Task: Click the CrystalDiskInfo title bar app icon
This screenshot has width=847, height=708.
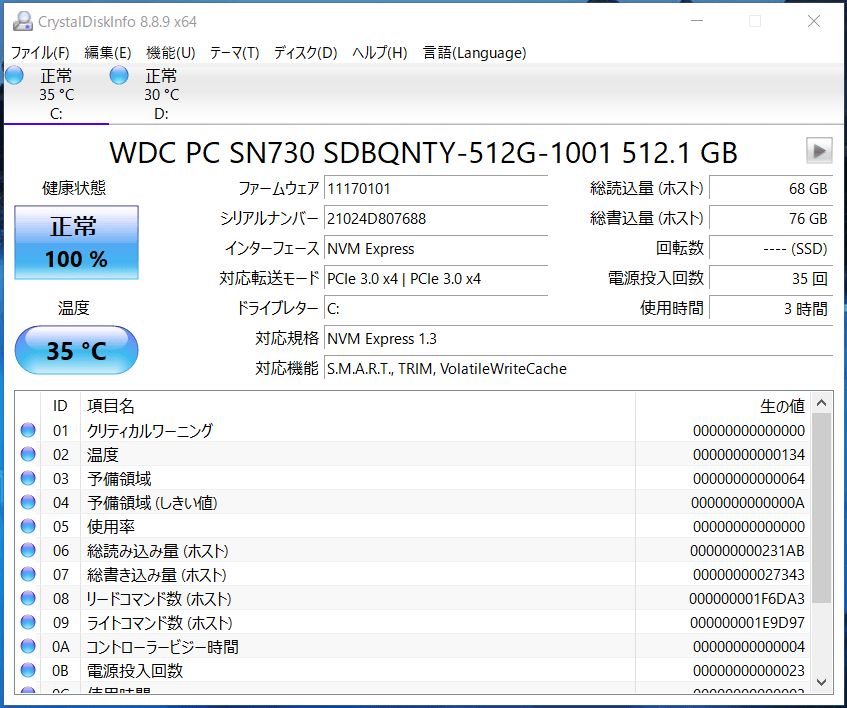Action: 23,22
